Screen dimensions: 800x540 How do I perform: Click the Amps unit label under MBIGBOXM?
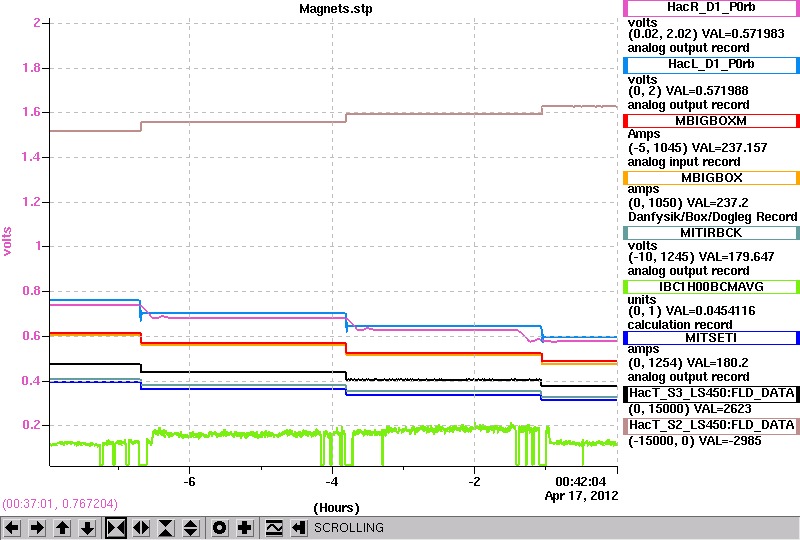644,134
